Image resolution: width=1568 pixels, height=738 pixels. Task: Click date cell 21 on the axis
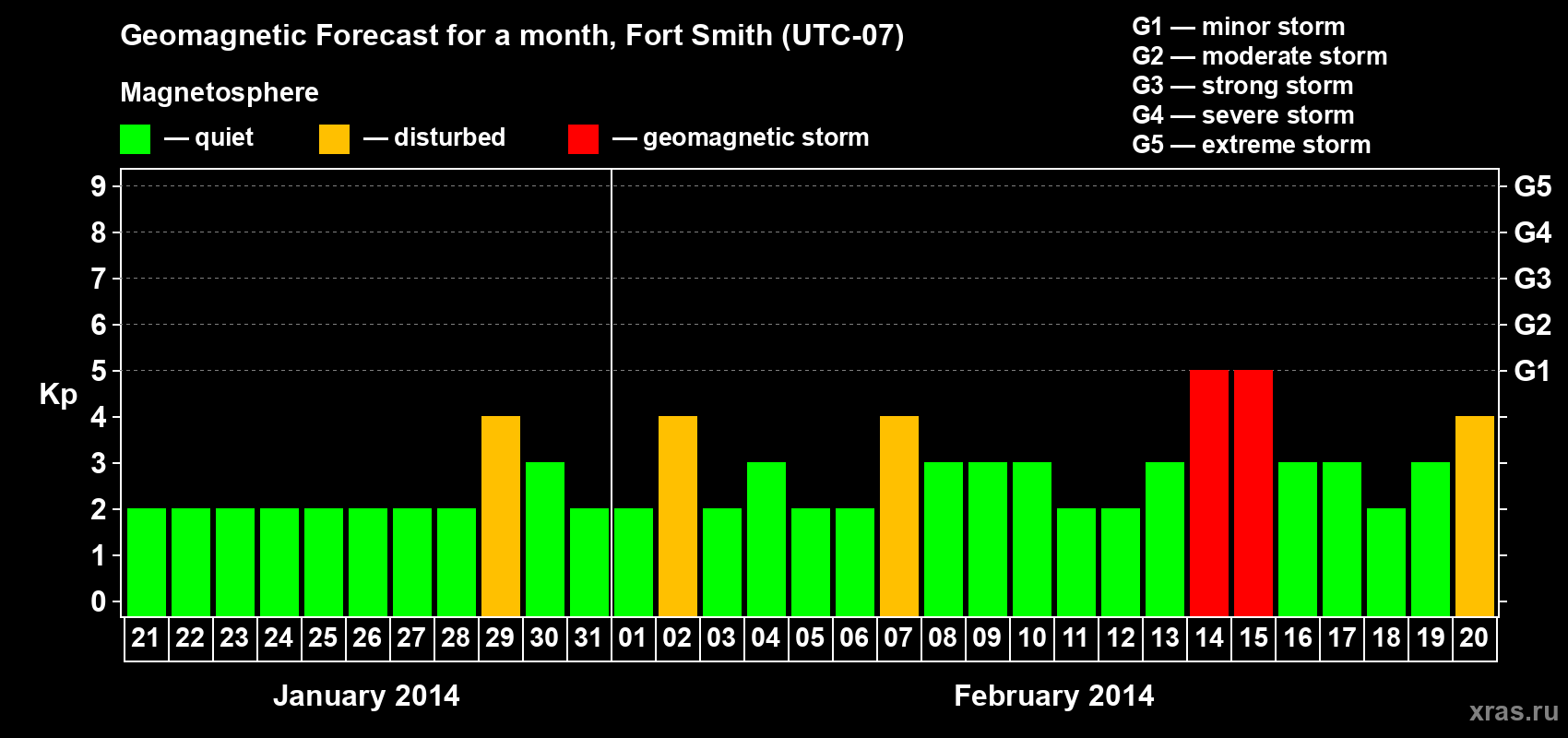(147, 638)
